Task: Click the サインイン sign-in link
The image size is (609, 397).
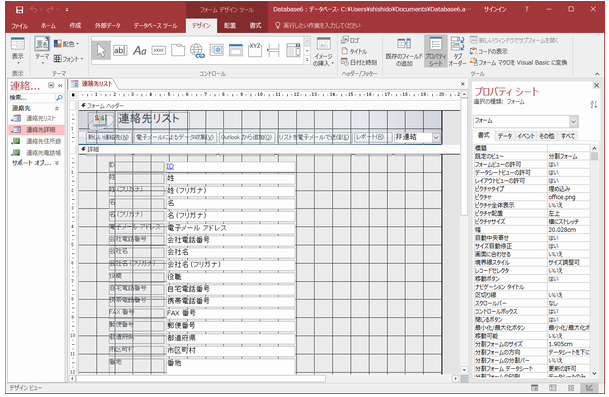Action: point(495,9)
